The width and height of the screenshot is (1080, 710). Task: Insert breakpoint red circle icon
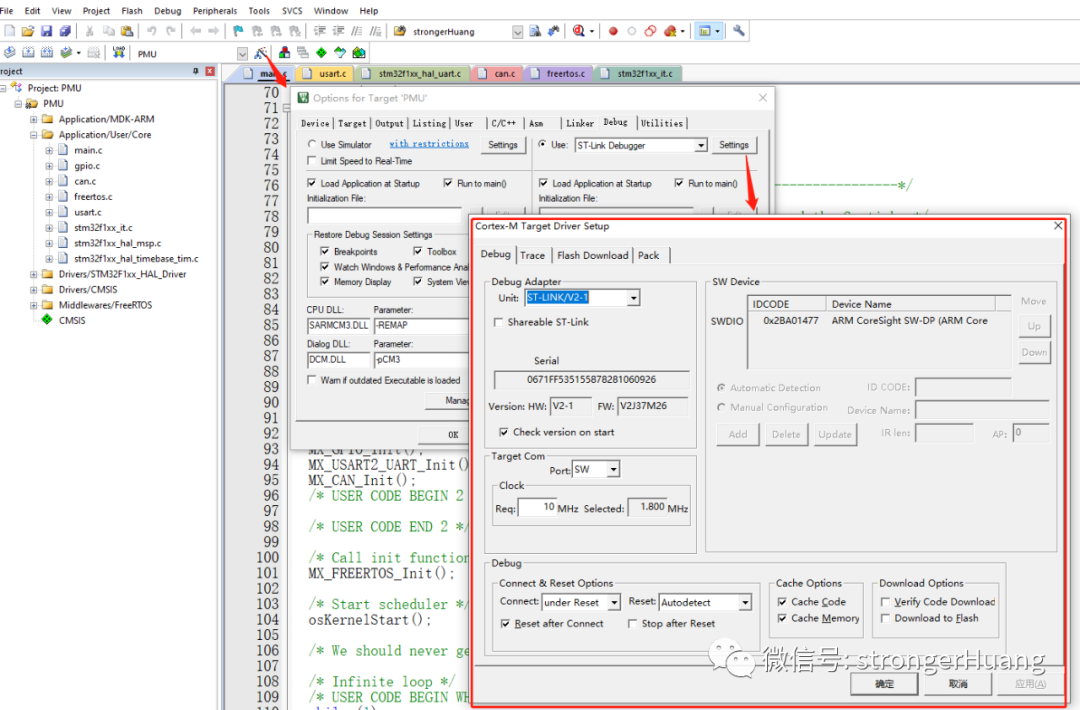coord(613,31)
